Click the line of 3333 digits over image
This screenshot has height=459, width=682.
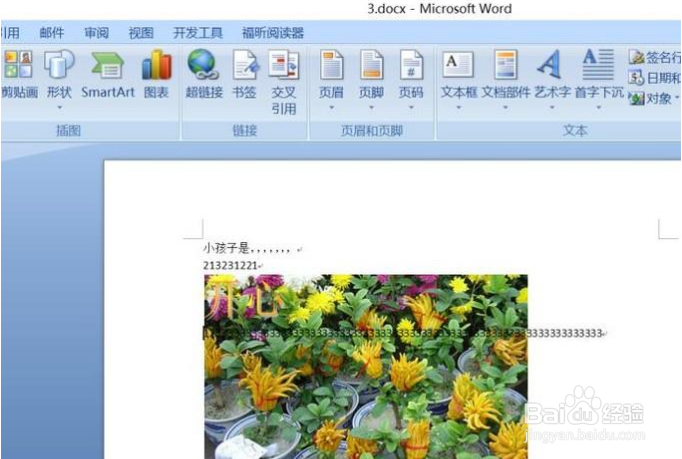tap(403, 334)
